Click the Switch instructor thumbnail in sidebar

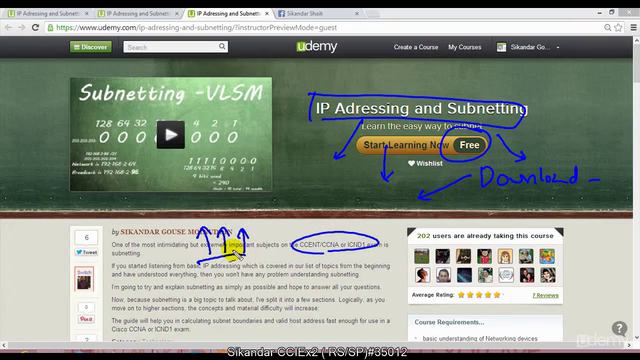[x=84, y=279]
